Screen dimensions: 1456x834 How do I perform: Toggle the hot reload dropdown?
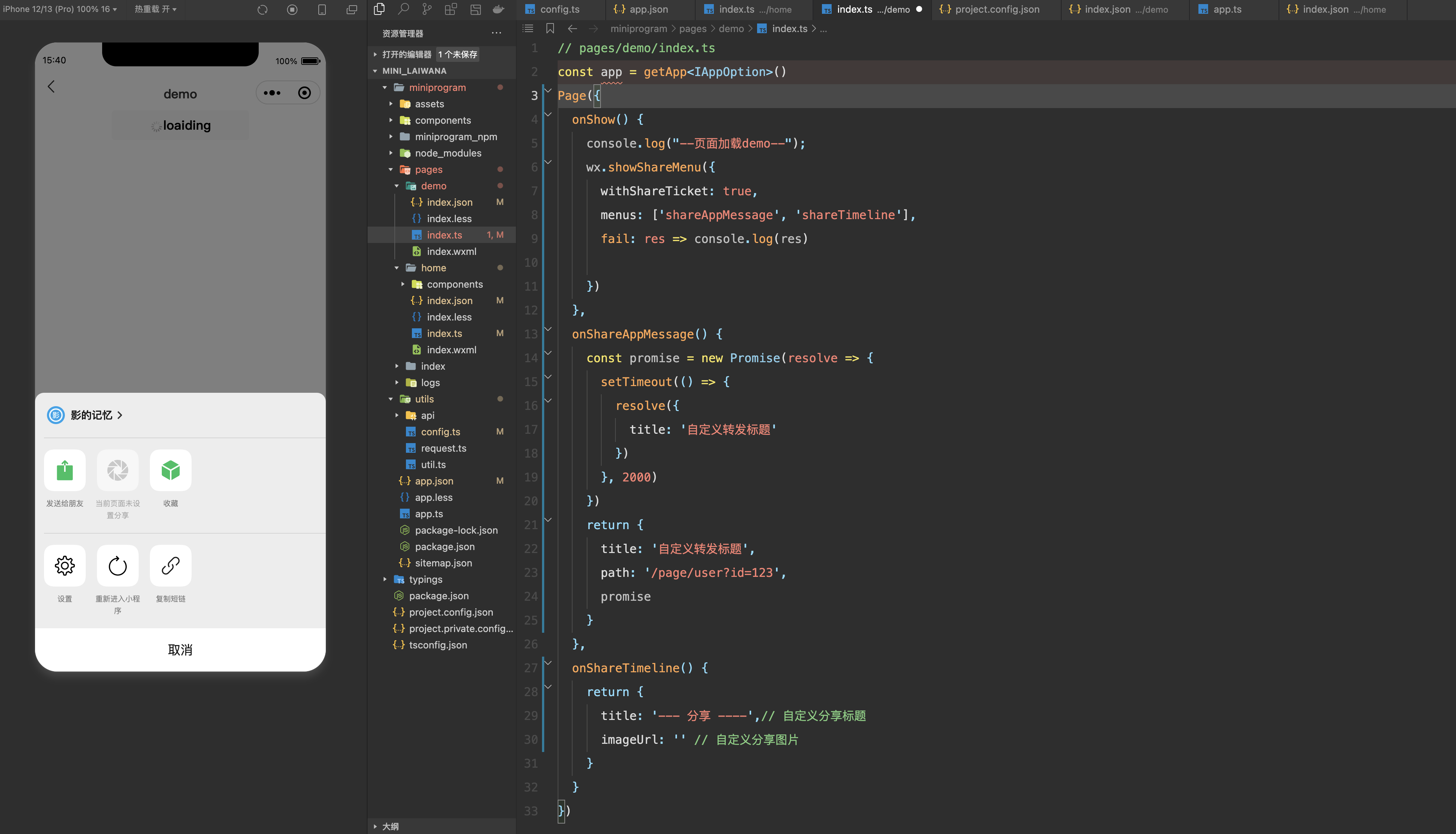click(155, 9)
